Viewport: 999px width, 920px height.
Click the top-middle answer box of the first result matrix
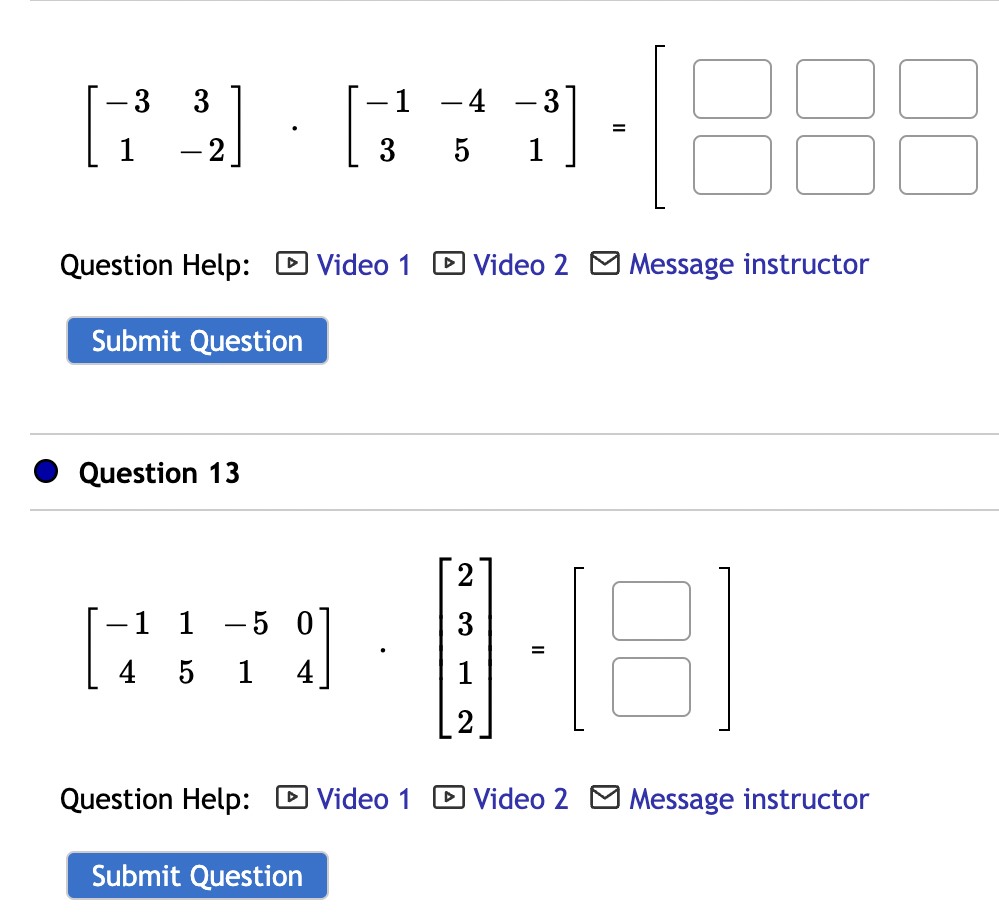pyautogui.click(x=835, y=89)
